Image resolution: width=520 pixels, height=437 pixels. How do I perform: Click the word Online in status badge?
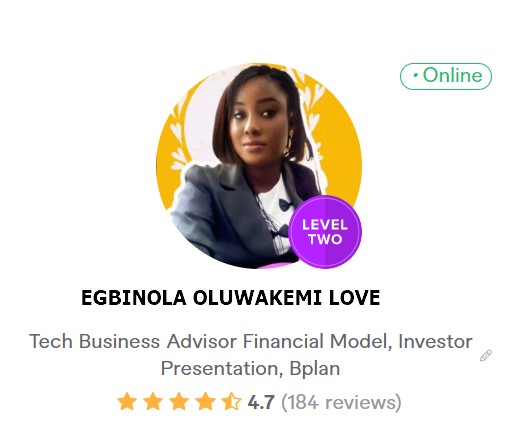tap(453, 75)
